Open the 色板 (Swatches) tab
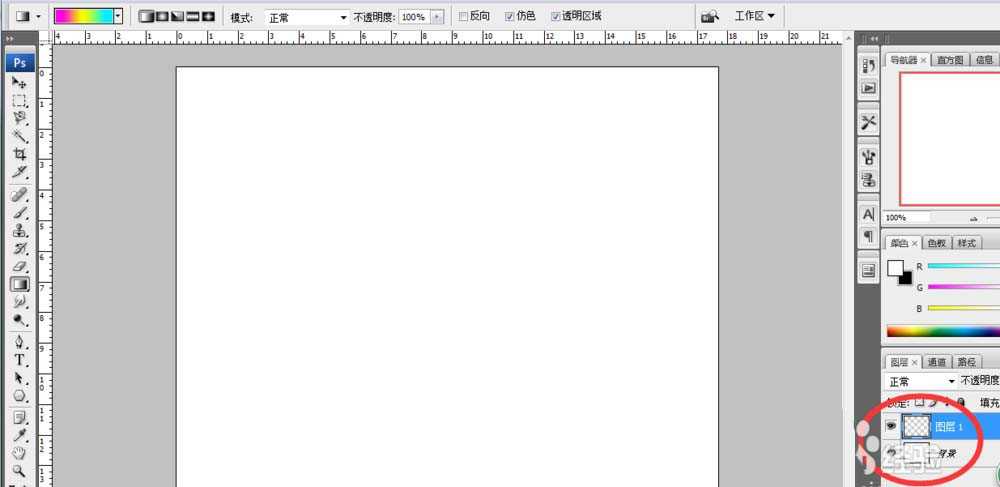The height and width of the screenshot is (487, 1000). coord(936,243)
